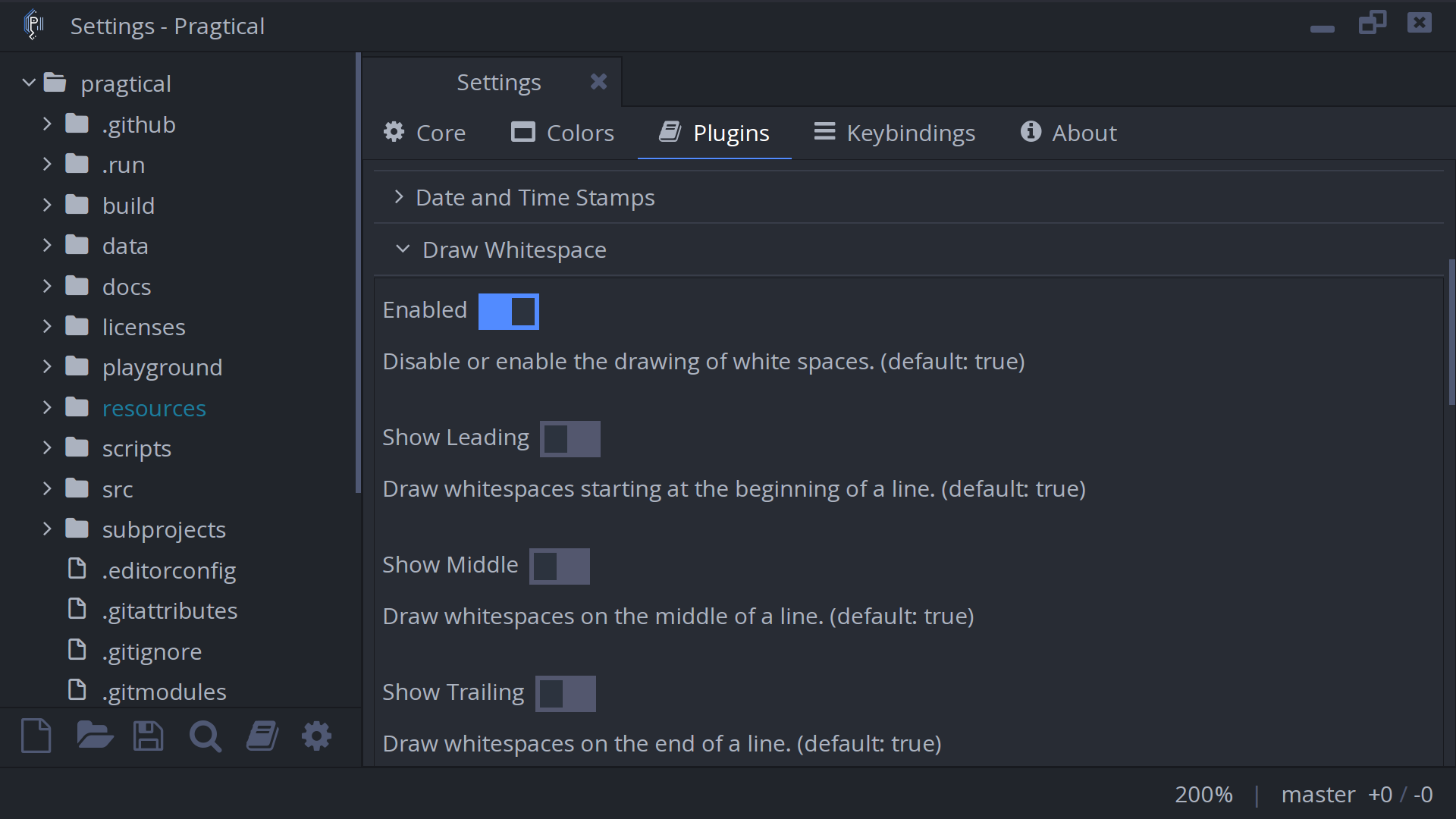This screenshot has width=1456, height=819.
Task: Click the copy/clipboard icon in toolbar
Action: click(x=261, y=736)
